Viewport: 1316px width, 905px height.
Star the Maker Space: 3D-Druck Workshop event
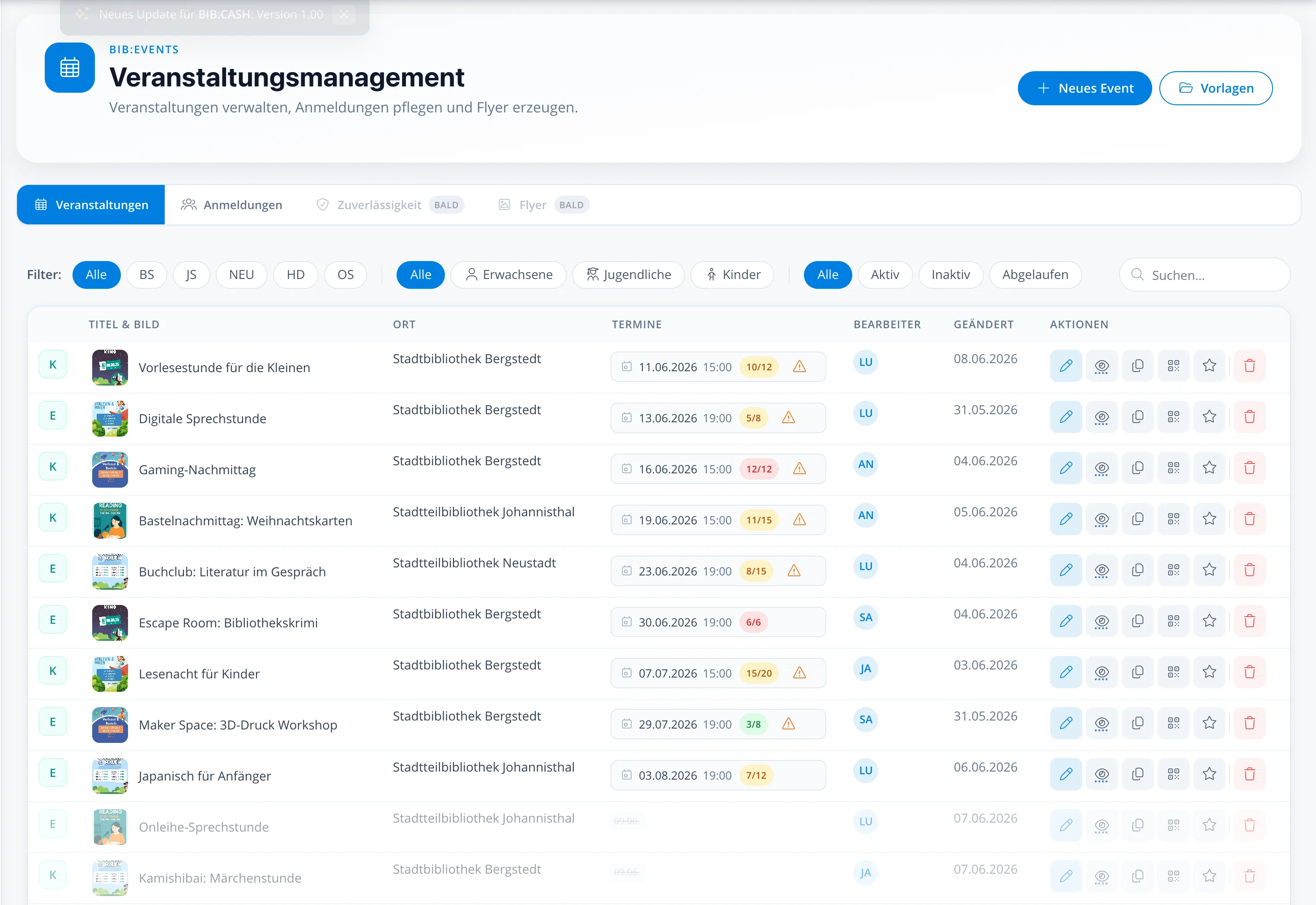tap(1209, 723)
